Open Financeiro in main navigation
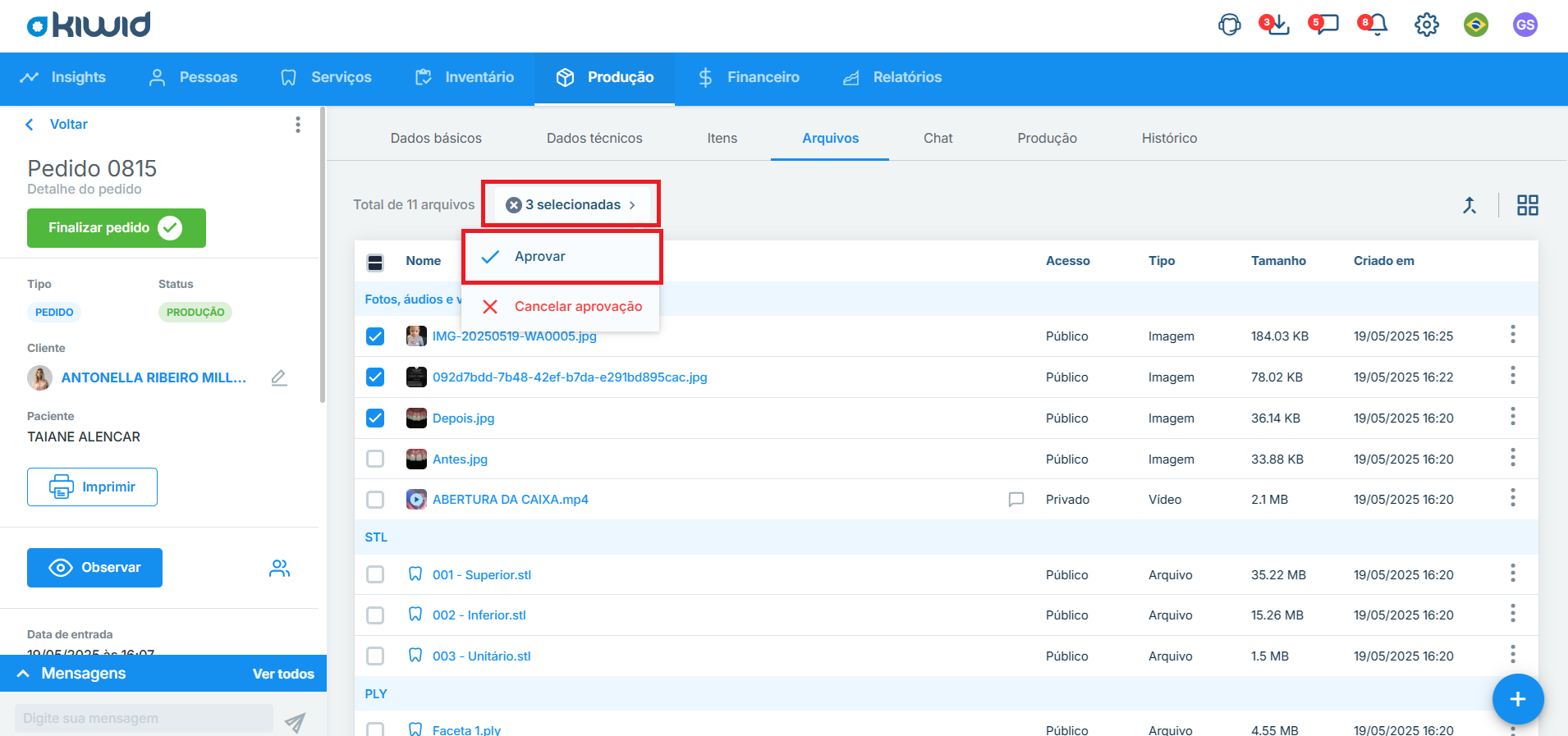The image size is (1568, 736). 750,77
